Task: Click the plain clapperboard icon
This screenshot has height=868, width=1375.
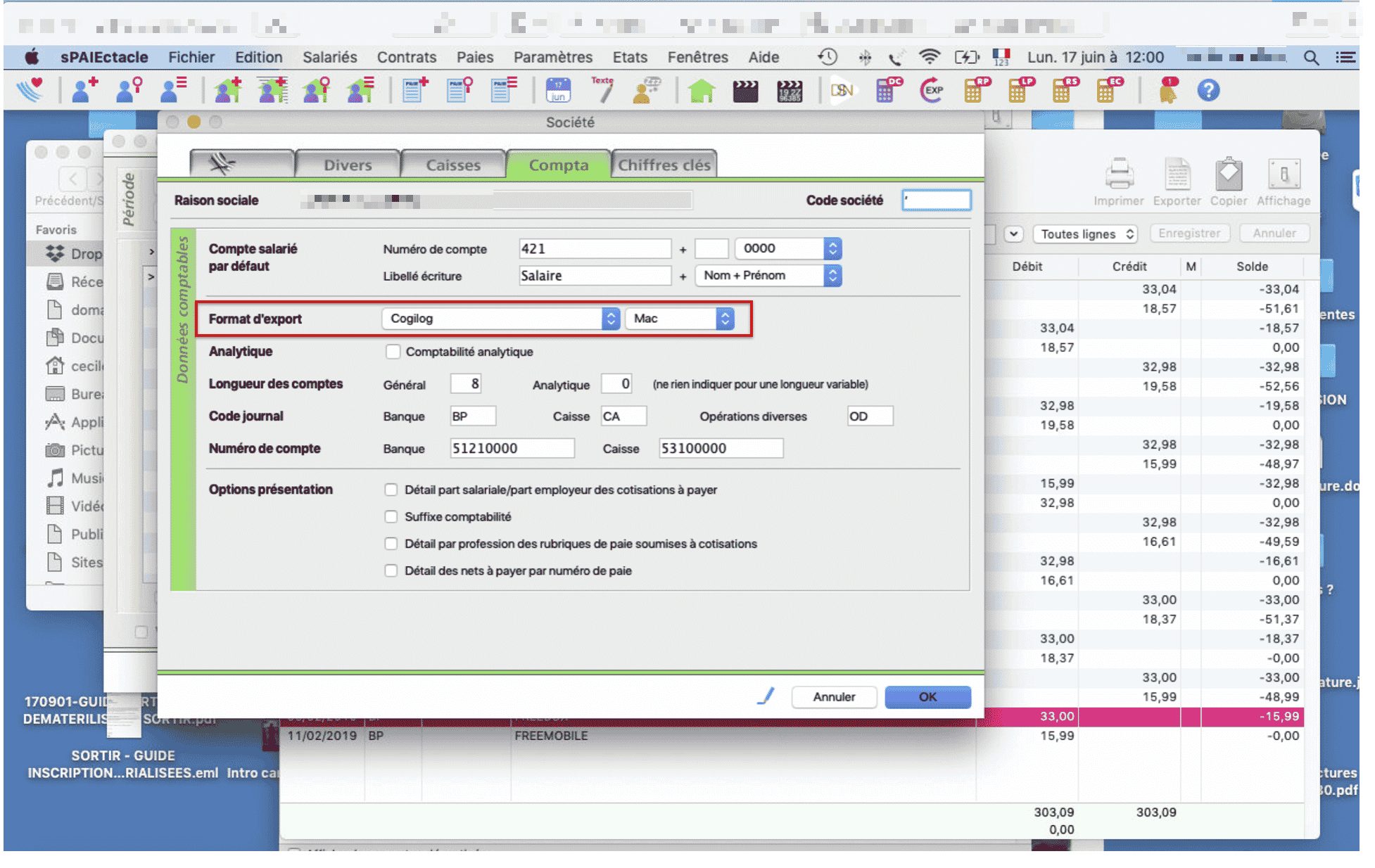Action: (x=745, y=91)
